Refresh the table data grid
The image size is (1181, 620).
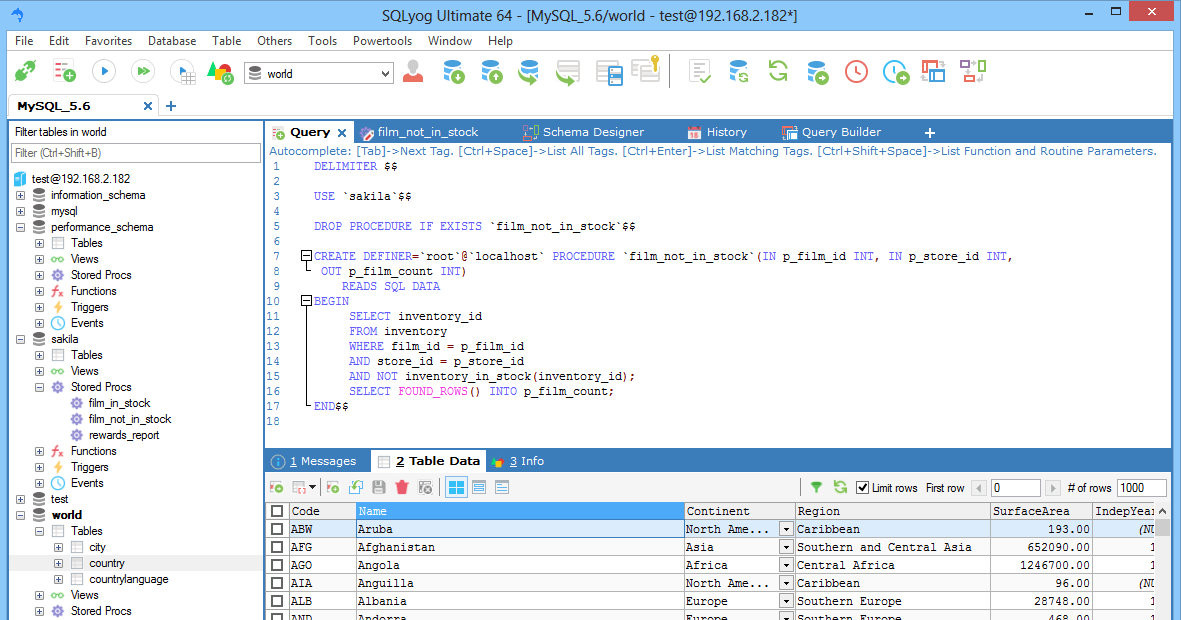[x=839, y=487]
